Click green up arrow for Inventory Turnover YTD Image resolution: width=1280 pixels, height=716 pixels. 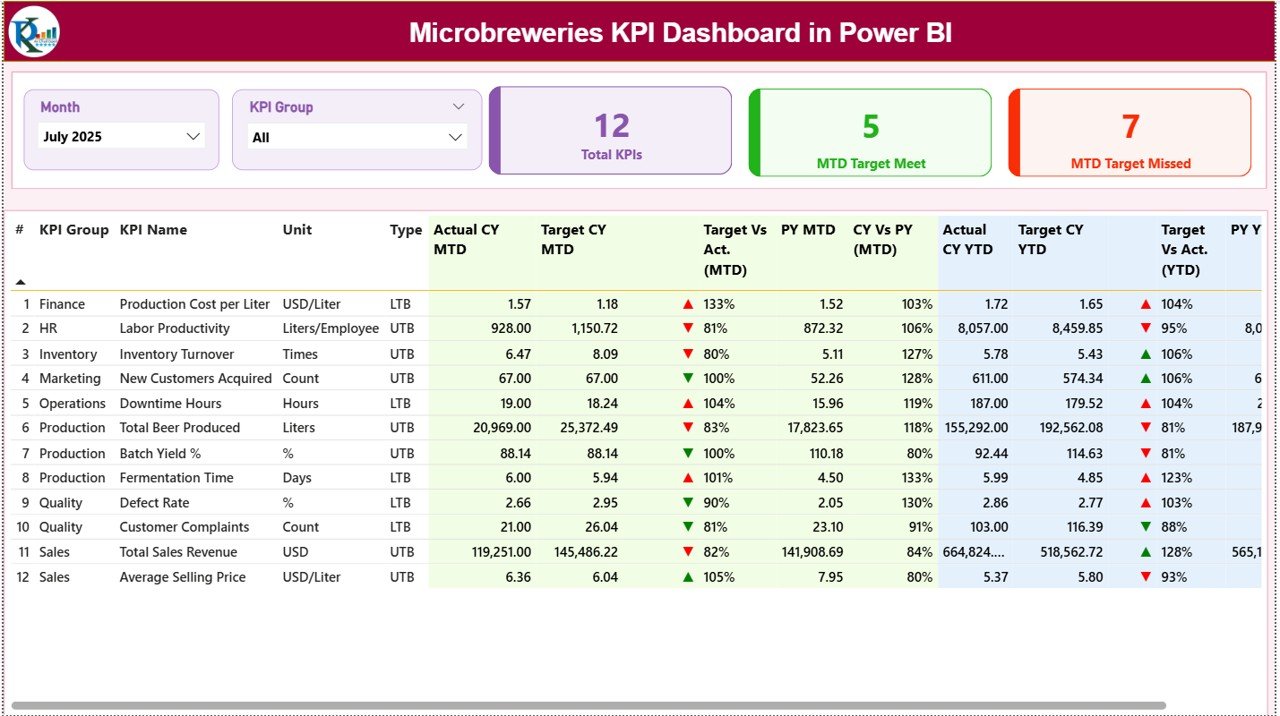pos(1146,354)
